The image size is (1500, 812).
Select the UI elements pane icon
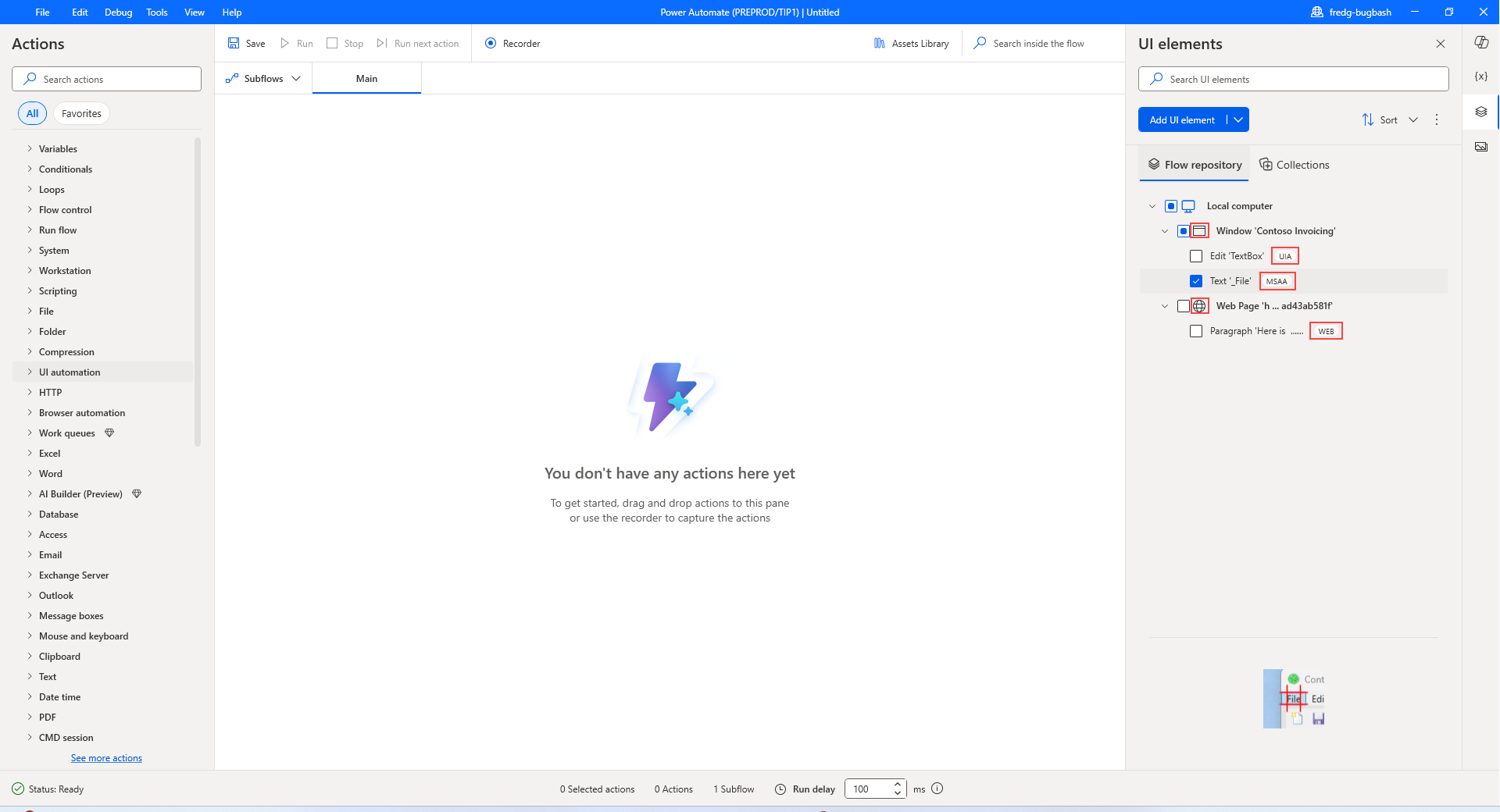point(1481,112)
